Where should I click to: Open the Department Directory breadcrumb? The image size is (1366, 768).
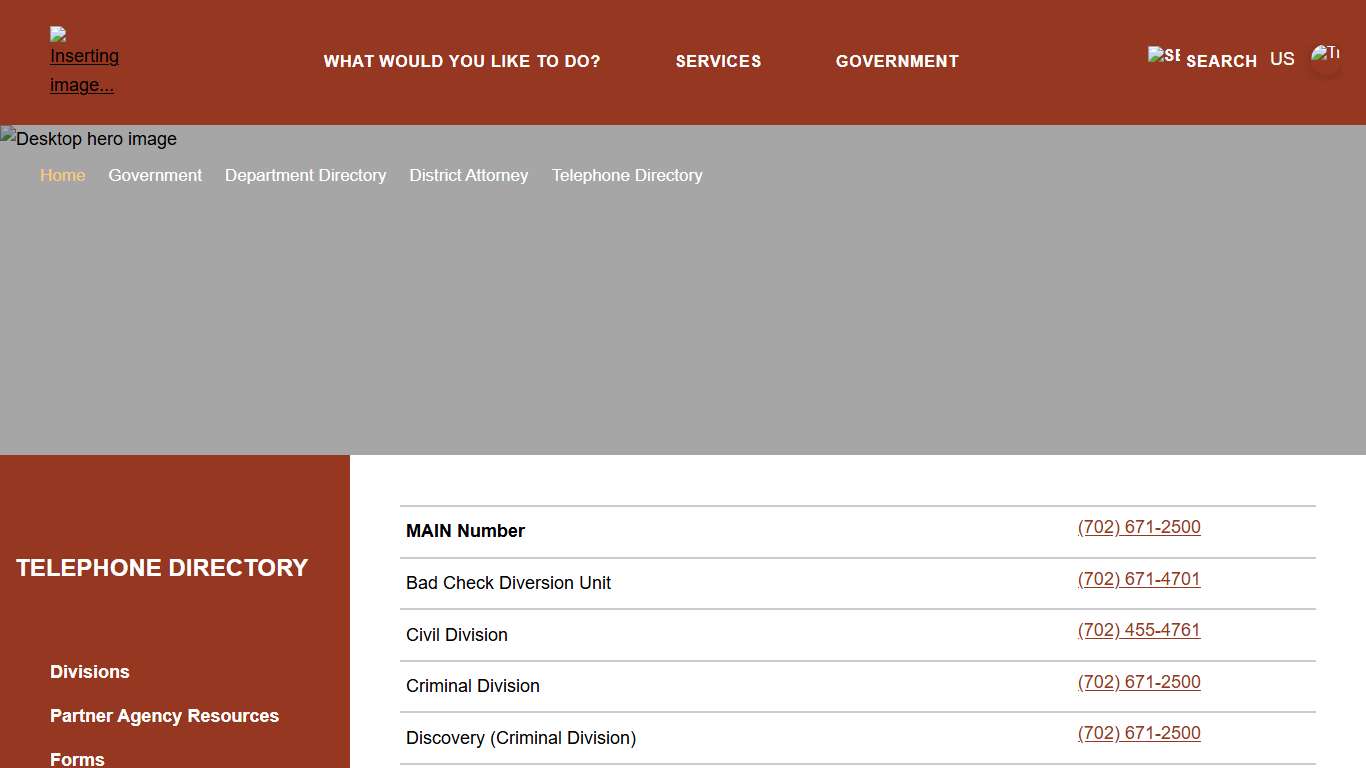point(305,175)
